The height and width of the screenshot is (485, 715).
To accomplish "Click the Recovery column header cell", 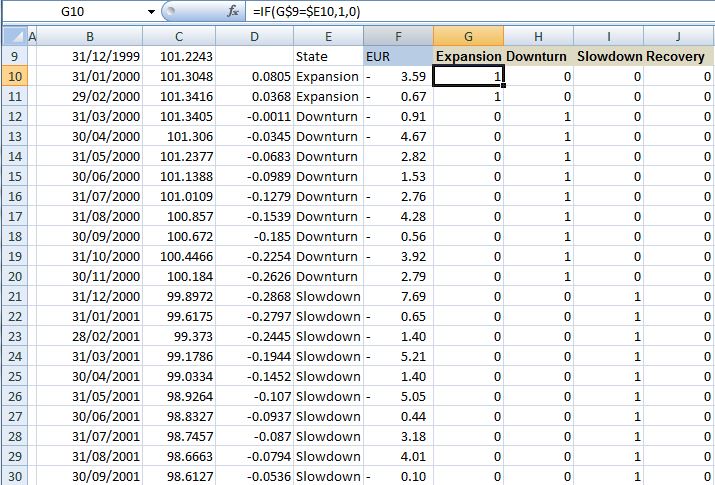I will coord(679,56).
